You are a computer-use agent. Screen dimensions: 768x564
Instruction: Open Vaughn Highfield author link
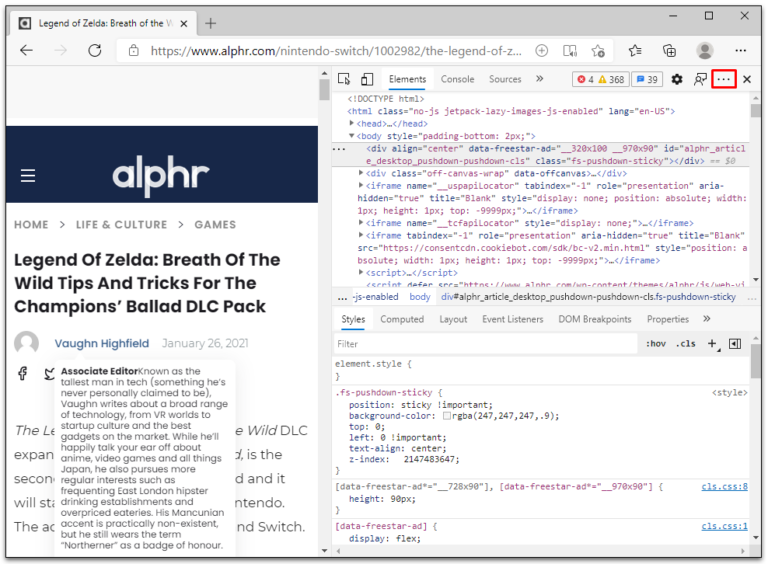(101, 343)
